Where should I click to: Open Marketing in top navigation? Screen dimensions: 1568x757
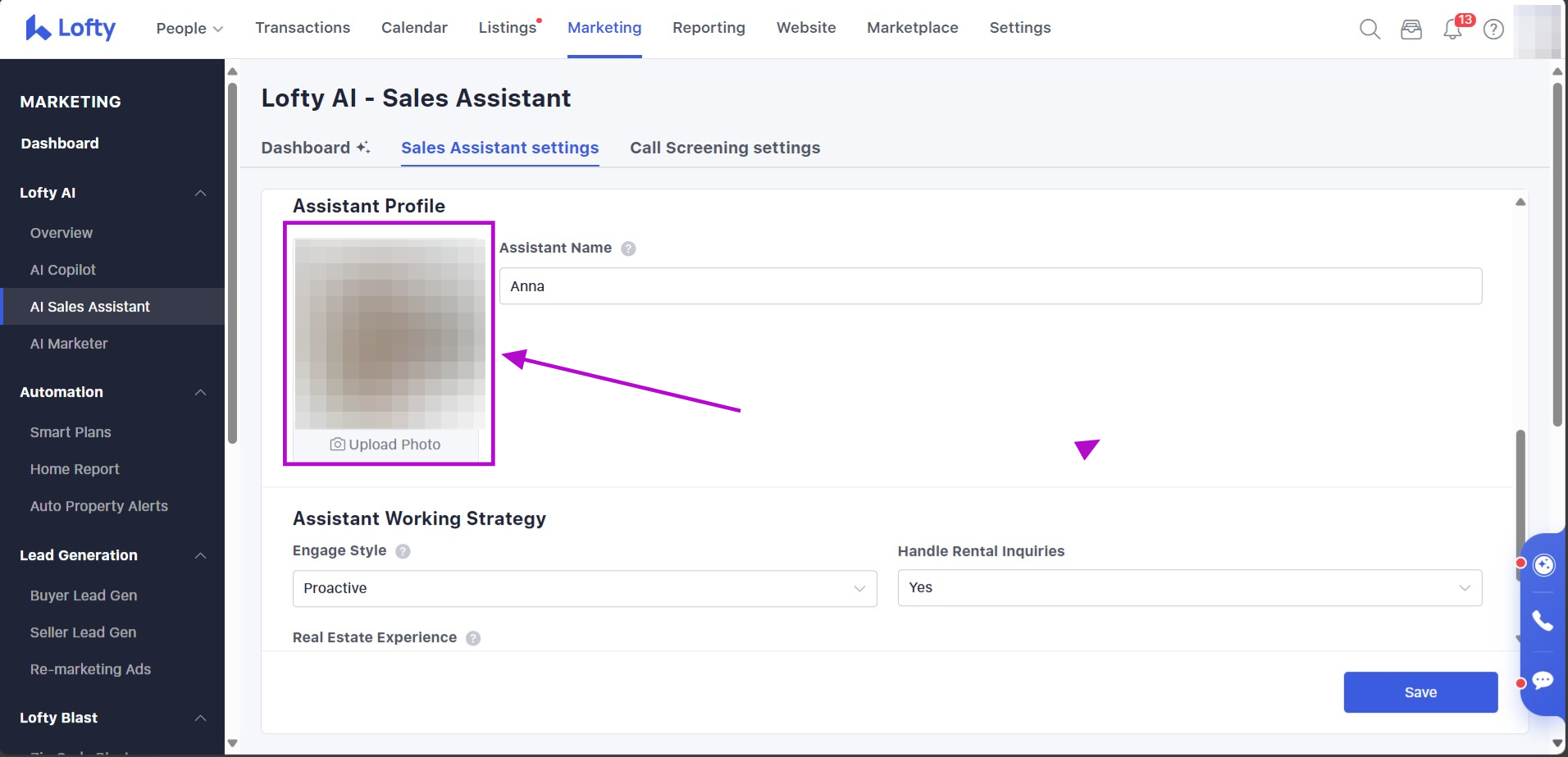click(x=604, y=28)
